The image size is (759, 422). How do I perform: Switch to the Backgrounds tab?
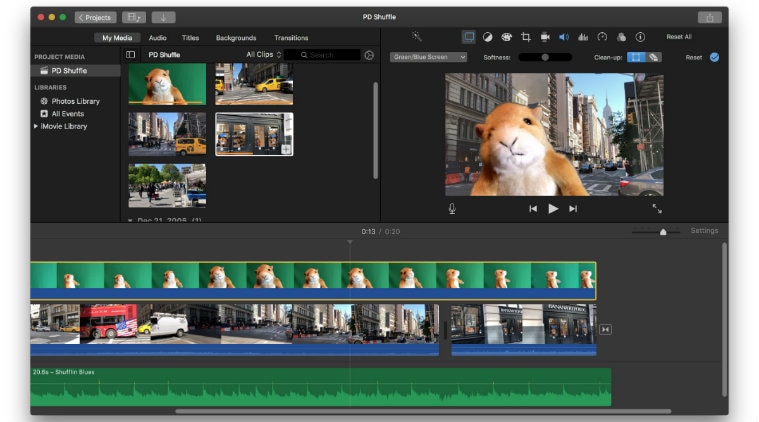236,38
